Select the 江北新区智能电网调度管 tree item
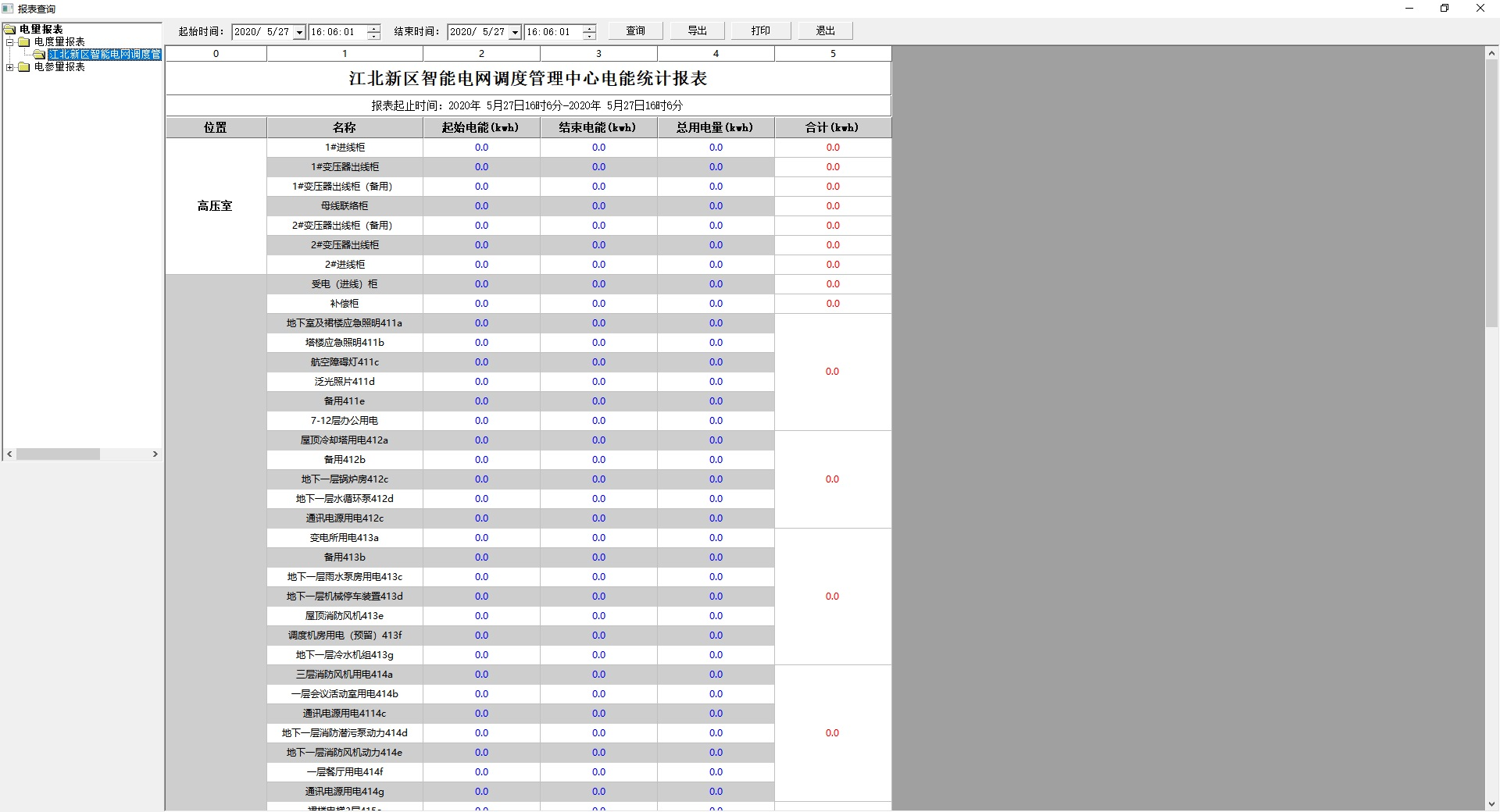 point(105,55)
